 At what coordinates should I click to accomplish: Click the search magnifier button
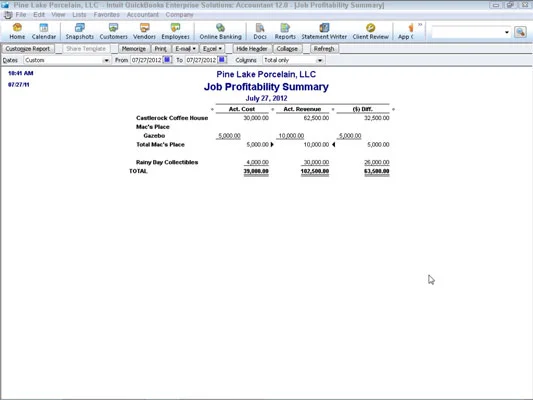pyautogui.click(x=520, y=32)
